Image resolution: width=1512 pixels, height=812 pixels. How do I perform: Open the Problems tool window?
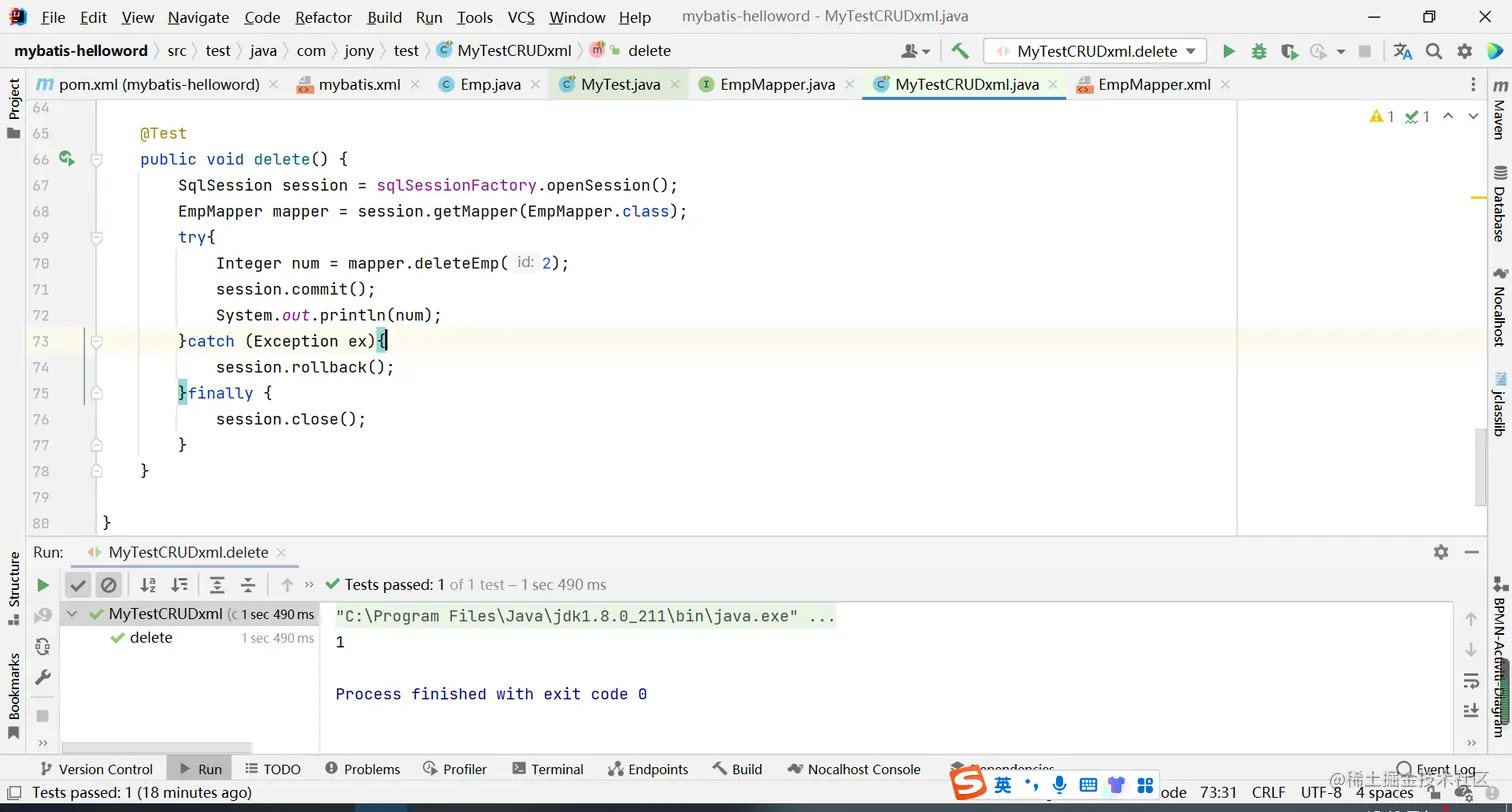click(x=362, y=769)
